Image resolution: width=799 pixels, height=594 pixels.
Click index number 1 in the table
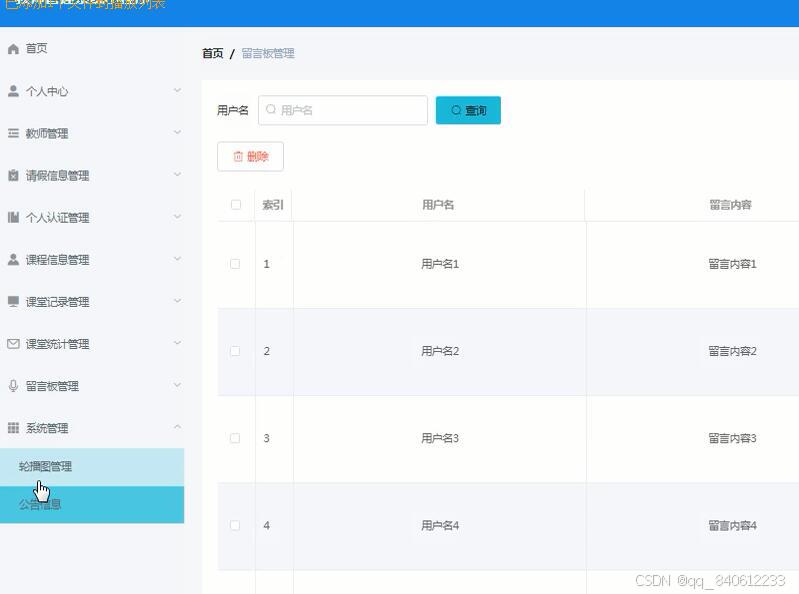pyautogui.click(x=267, y=264)
